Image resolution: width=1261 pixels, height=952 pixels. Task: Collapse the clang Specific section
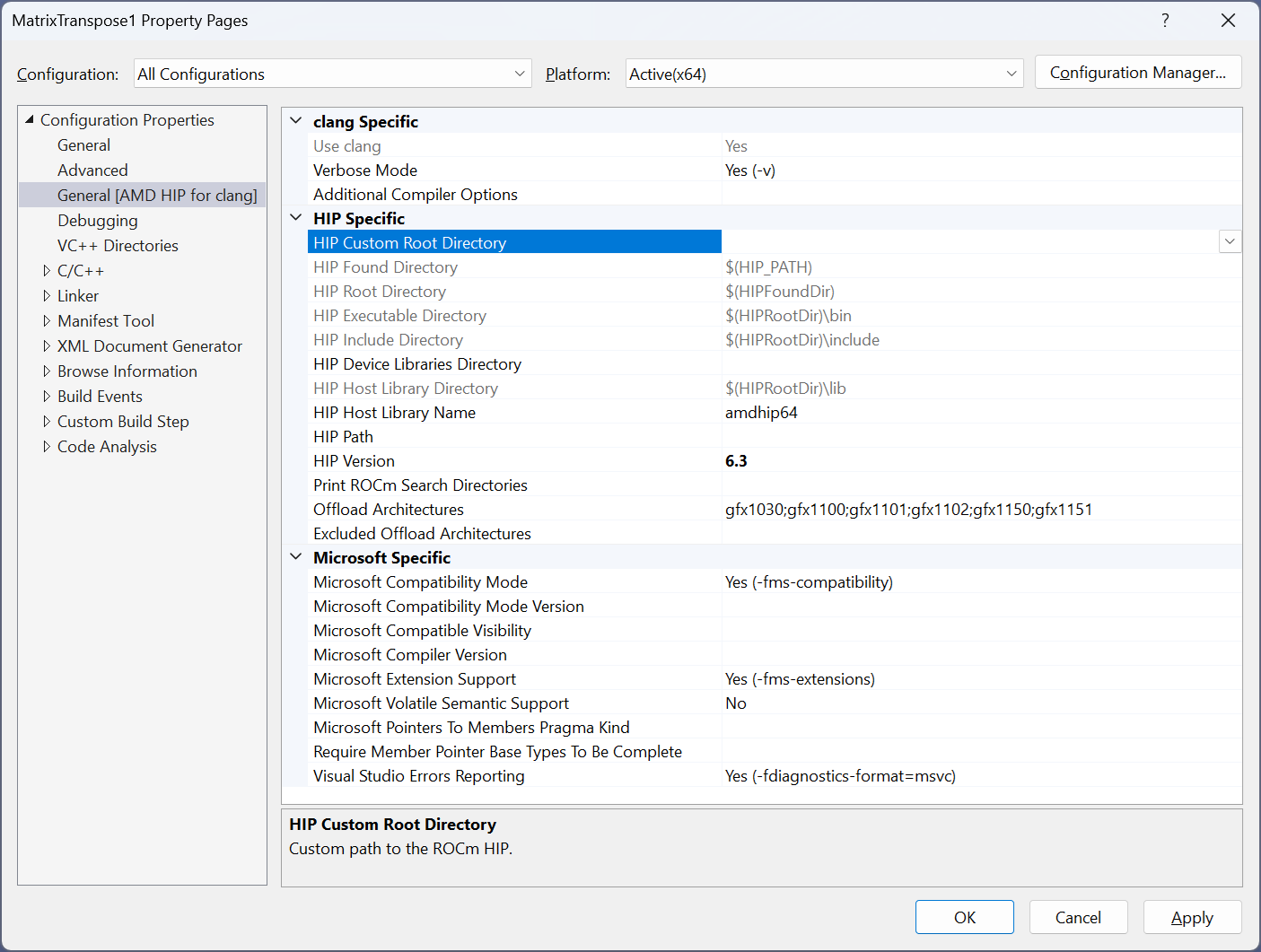(296, 120)
